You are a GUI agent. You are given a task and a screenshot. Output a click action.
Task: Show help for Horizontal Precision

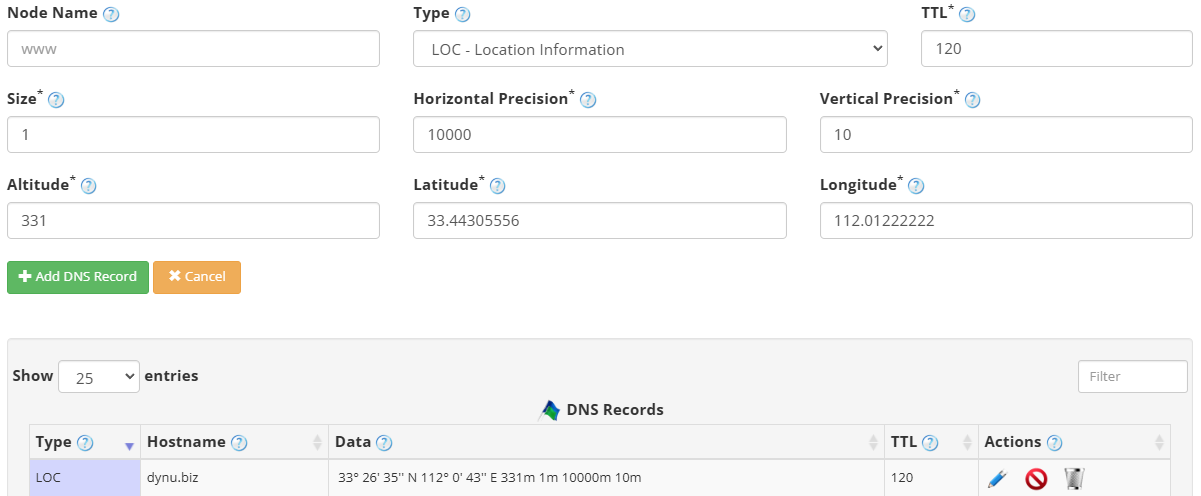[588, 100]
